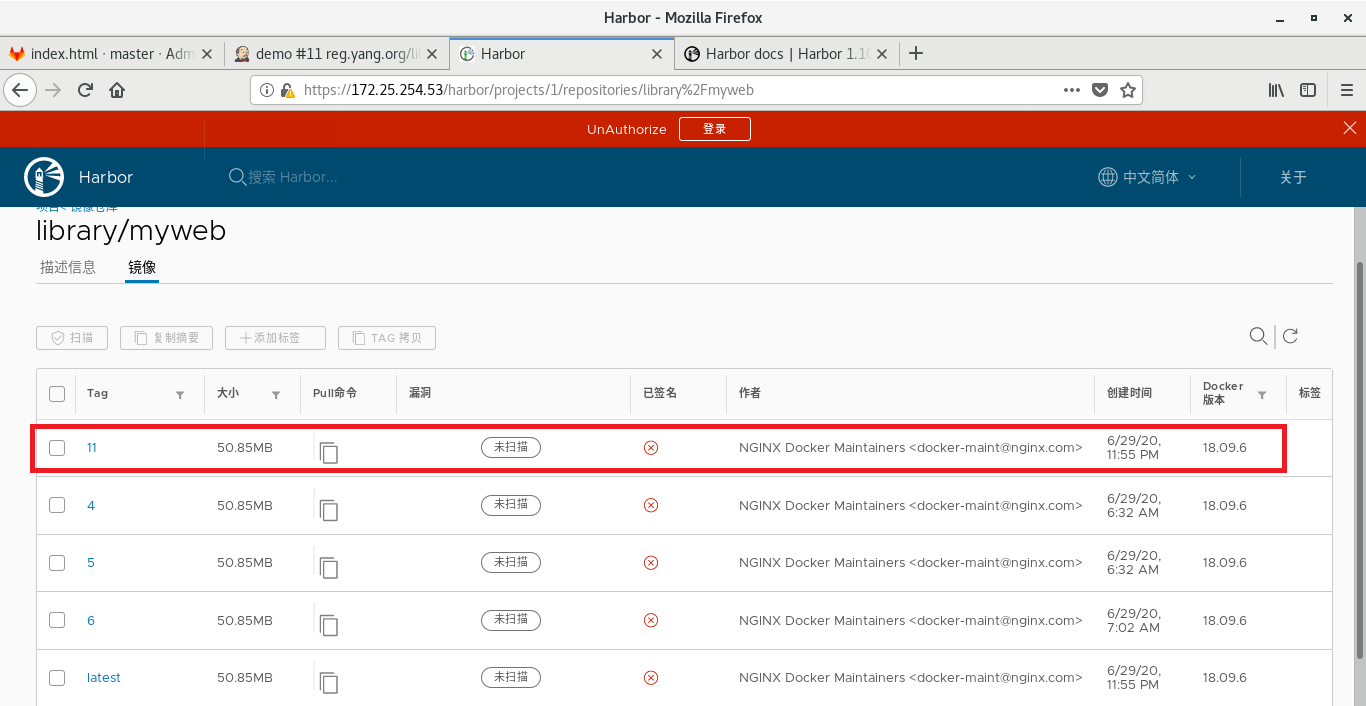The width and height of the screenshot is (1366, 706).
Task: Click the 复制摘要 copy digest button
Action: click(x=166, y=338)
